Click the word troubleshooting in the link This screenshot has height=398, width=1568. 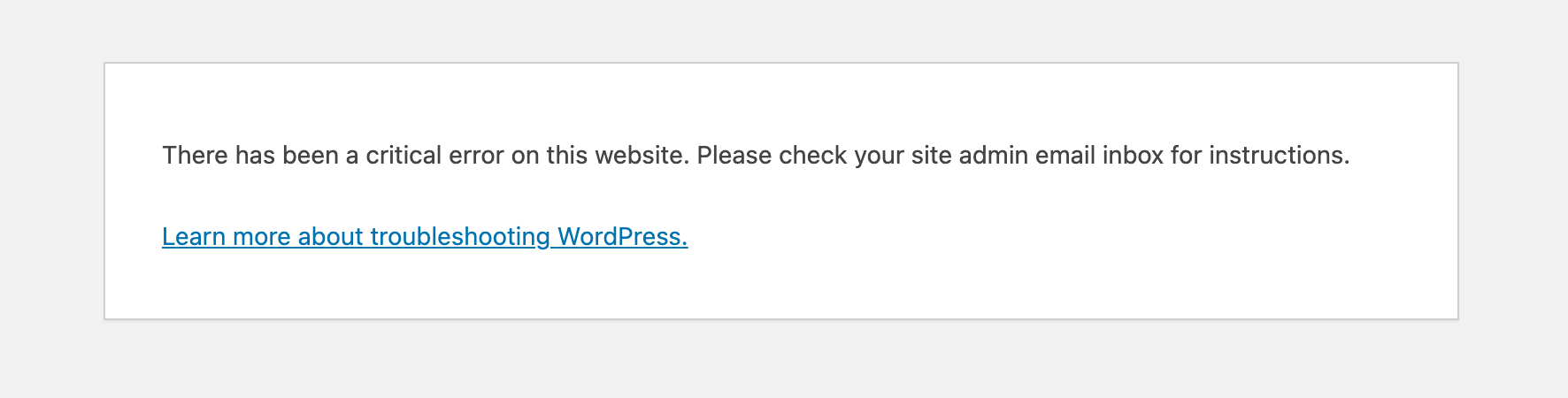(460, 237)
